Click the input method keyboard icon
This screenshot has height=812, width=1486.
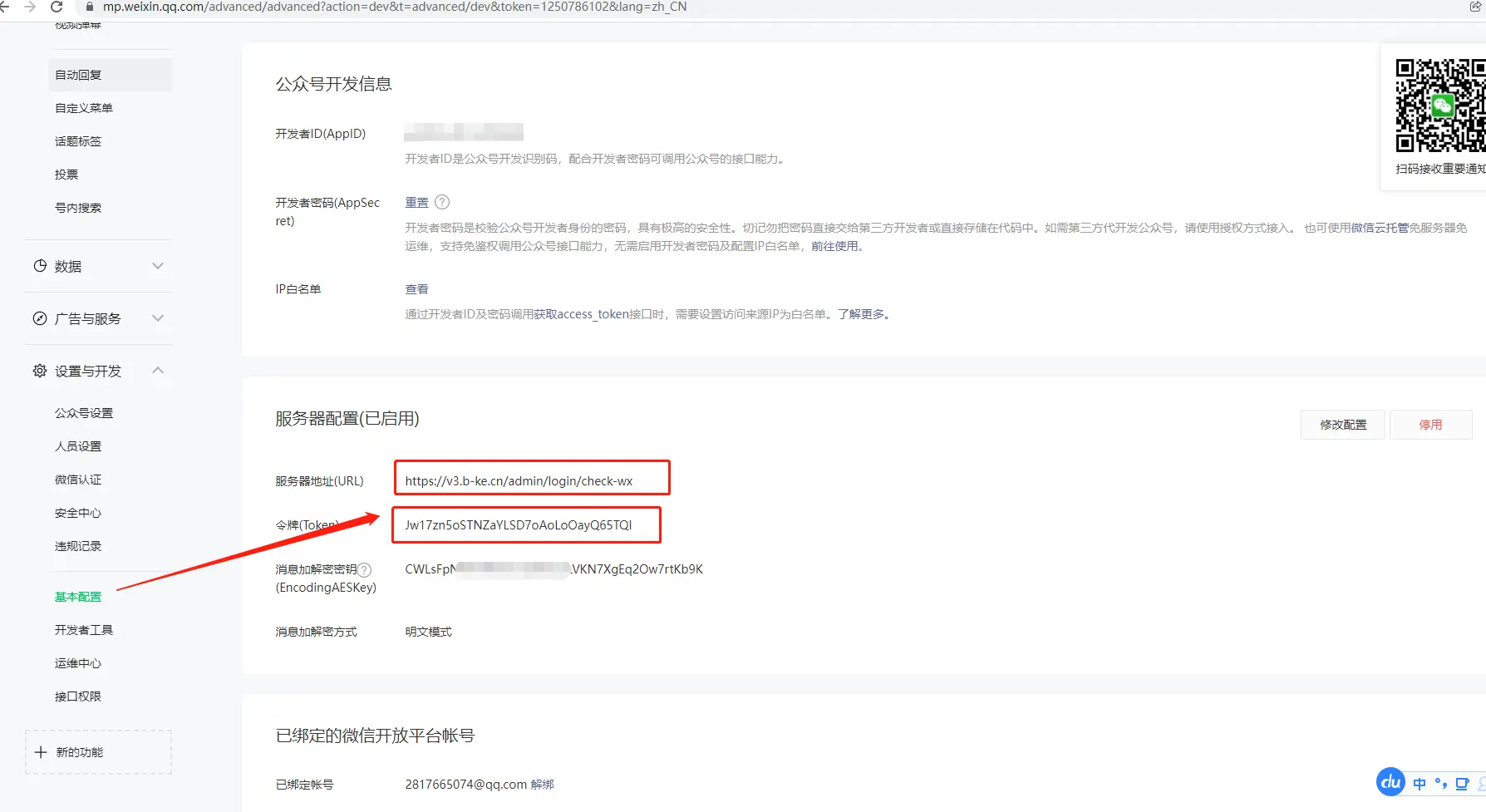tap(1463, 784)
